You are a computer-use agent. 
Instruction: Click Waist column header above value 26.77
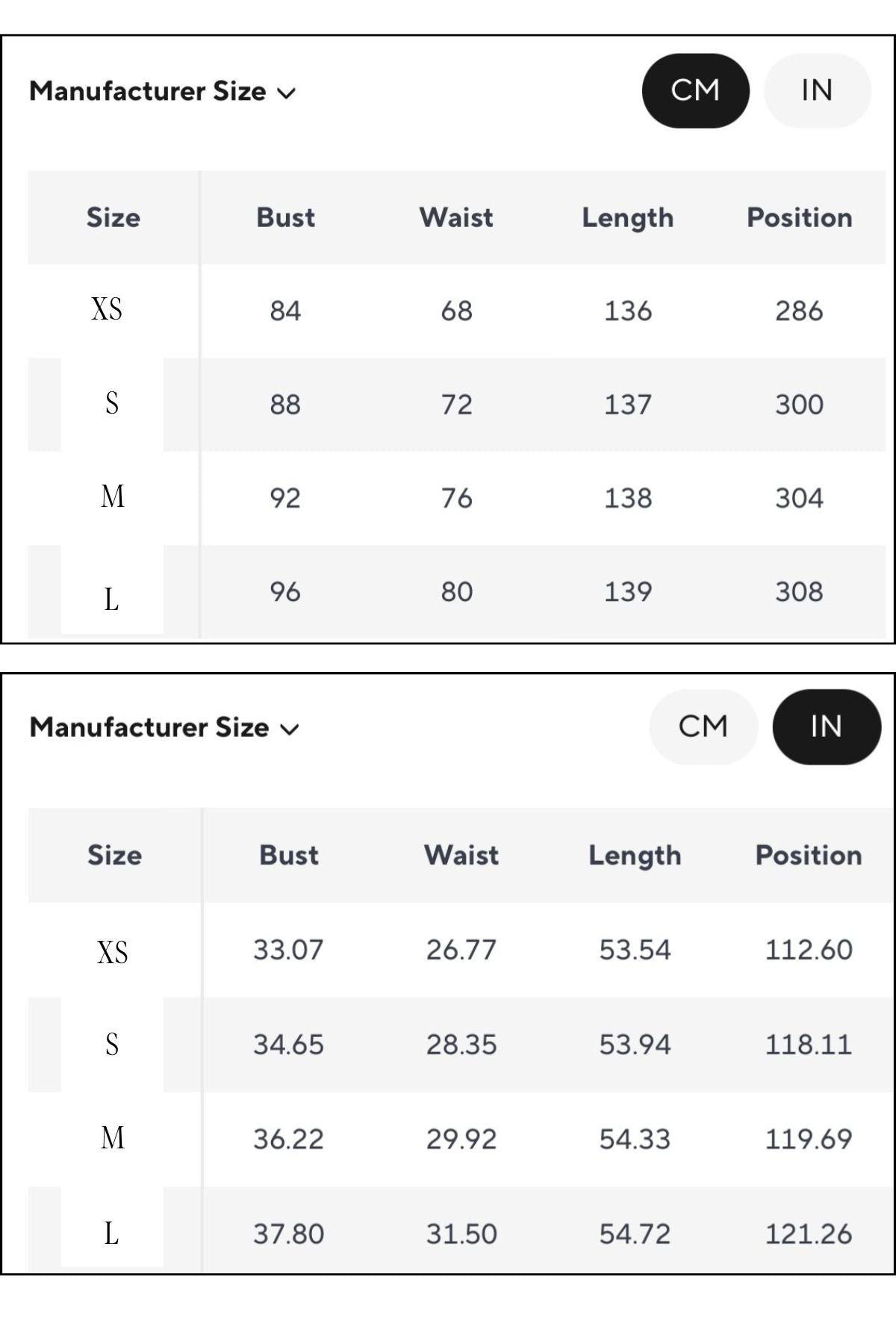click(x=461, y=855)
